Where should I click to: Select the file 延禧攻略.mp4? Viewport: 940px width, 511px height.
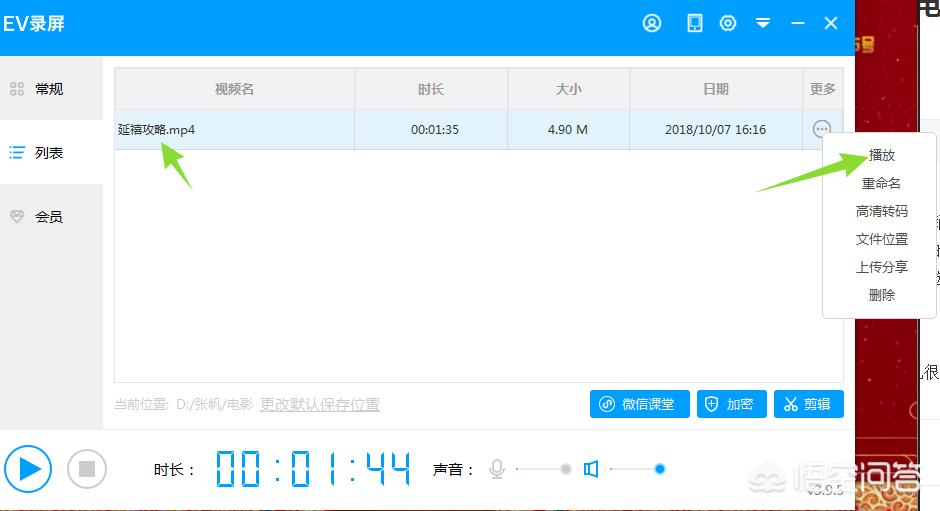tap(156, 130)
